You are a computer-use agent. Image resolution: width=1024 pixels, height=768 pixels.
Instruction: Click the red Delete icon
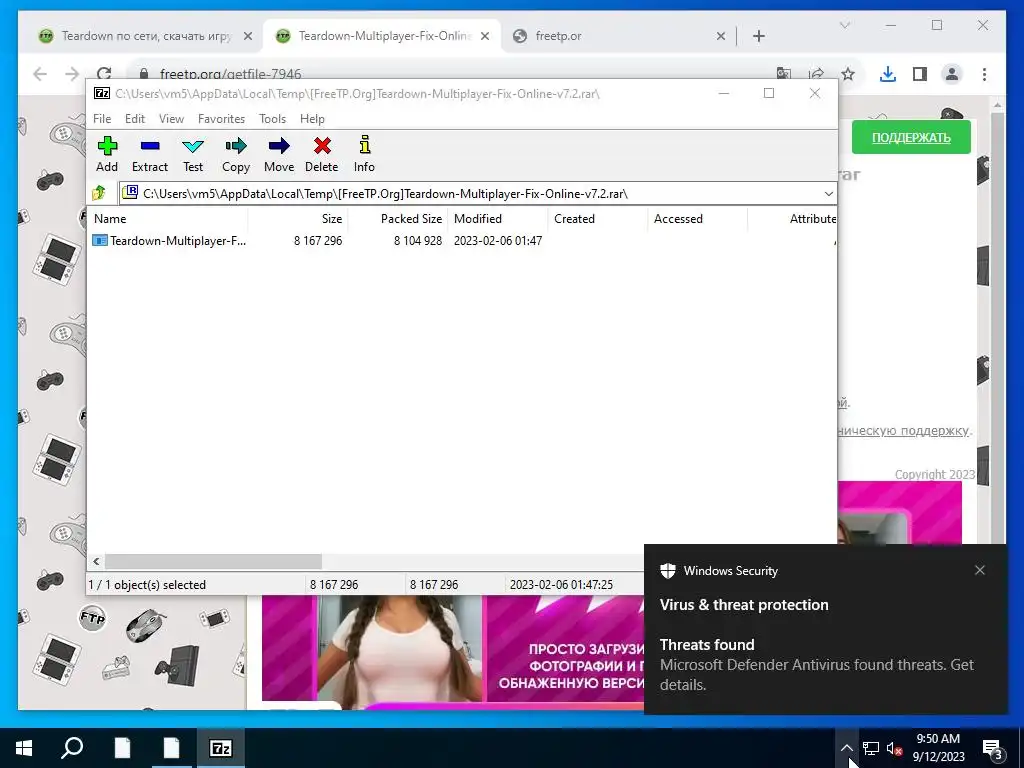point(322,154)
